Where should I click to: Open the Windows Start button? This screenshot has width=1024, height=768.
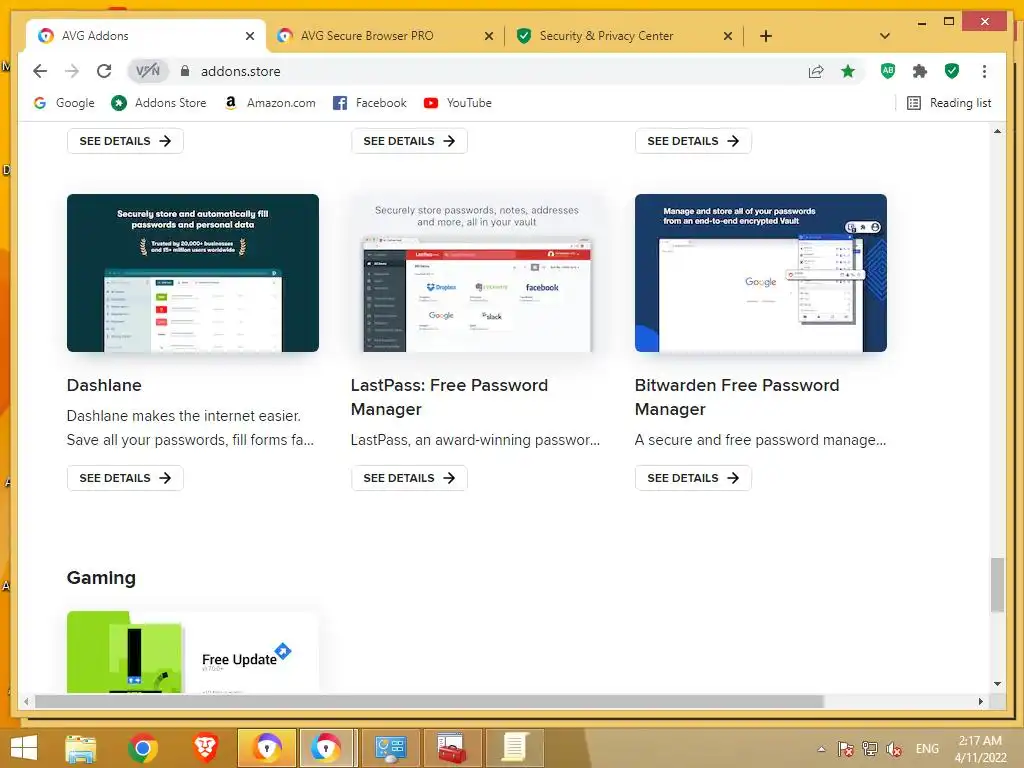coord(24,748)
